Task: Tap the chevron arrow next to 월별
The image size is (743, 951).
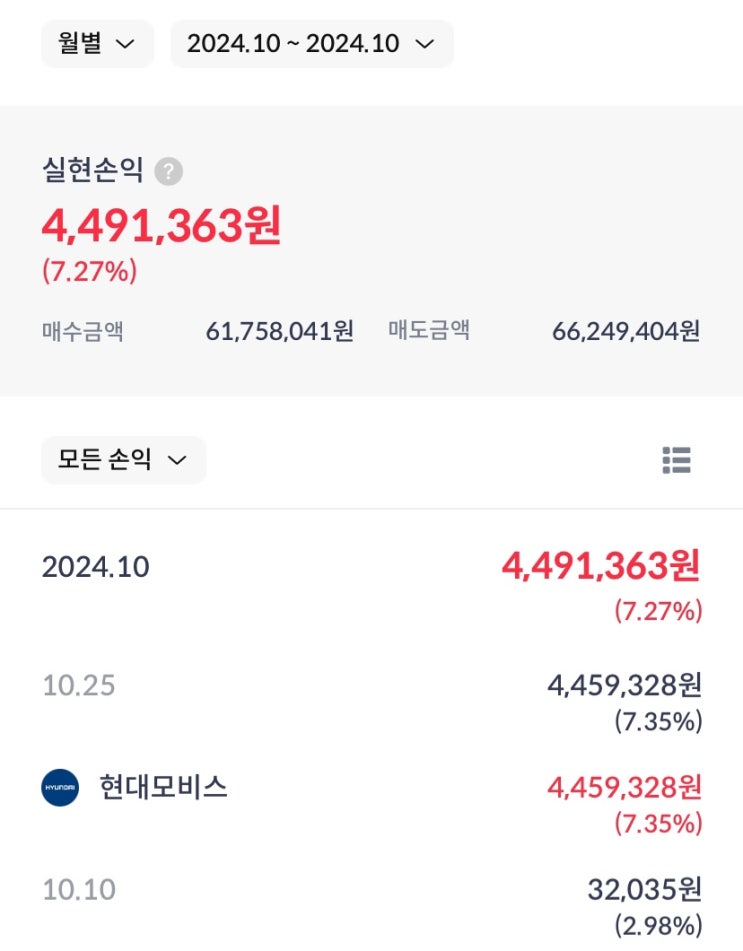Action: 126,44
